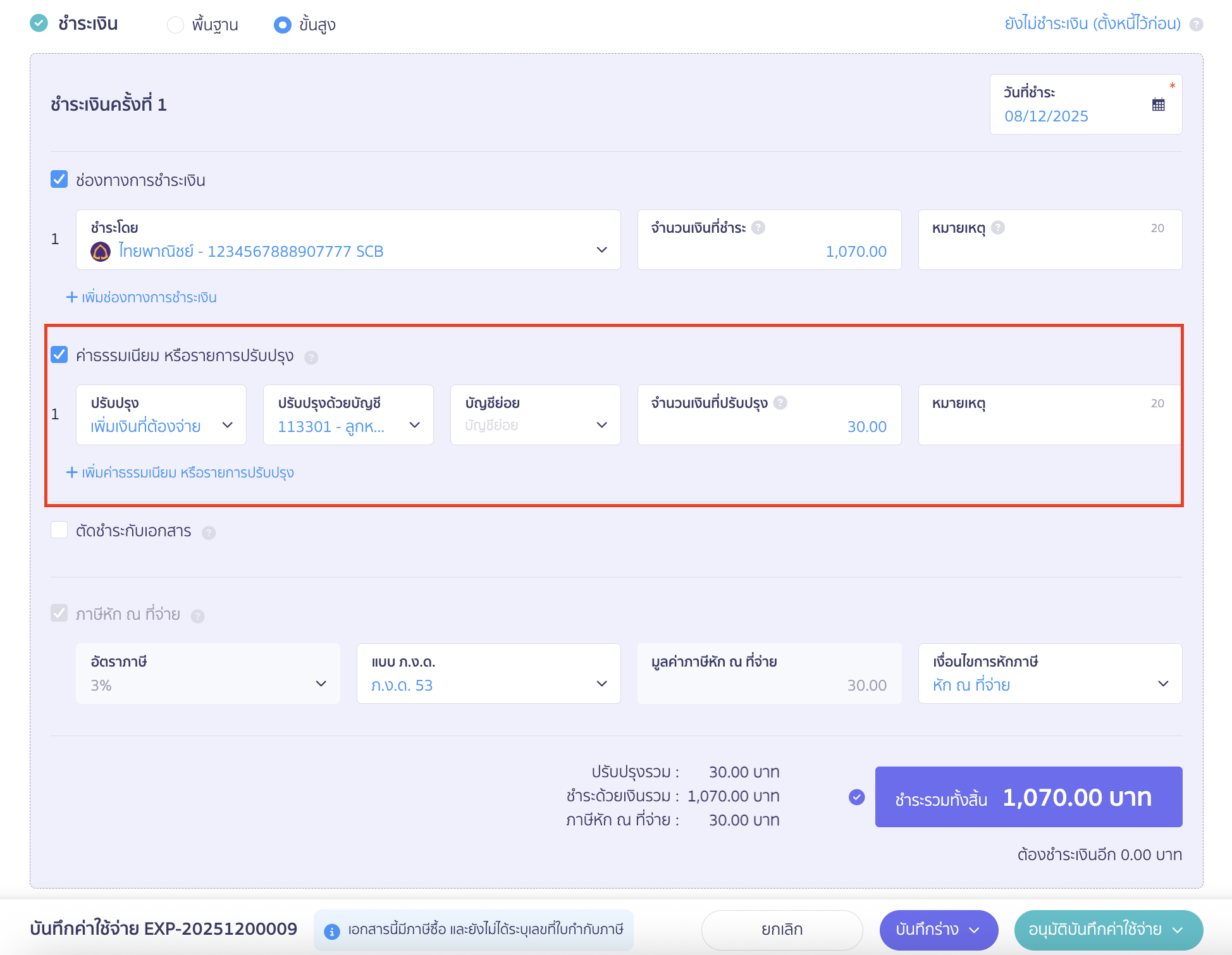The height and width of the screenshot is (955, 1232).
Task: Click help icon beside จำนวนเงินที่ชำระ label
Action: [758, 228]
